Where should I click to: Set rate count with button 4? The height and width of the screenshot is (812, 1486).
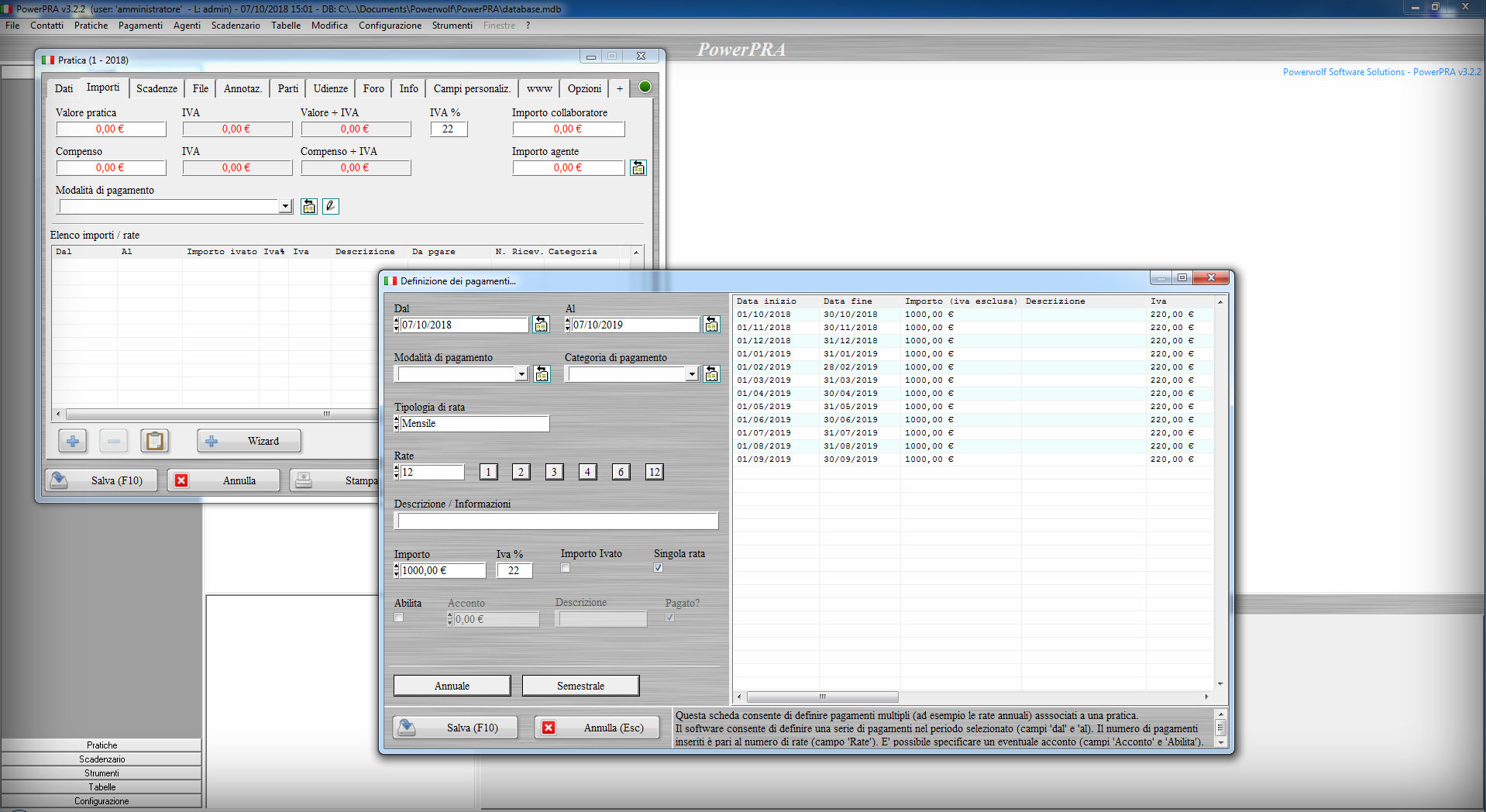point(587,472)
